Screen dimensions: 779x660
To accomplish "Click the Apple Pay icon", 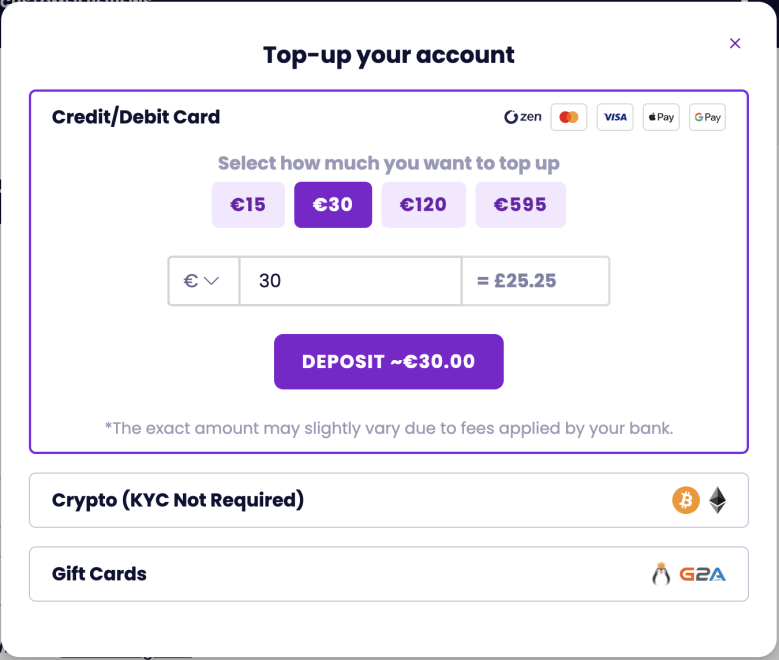I will pos(661,117).
